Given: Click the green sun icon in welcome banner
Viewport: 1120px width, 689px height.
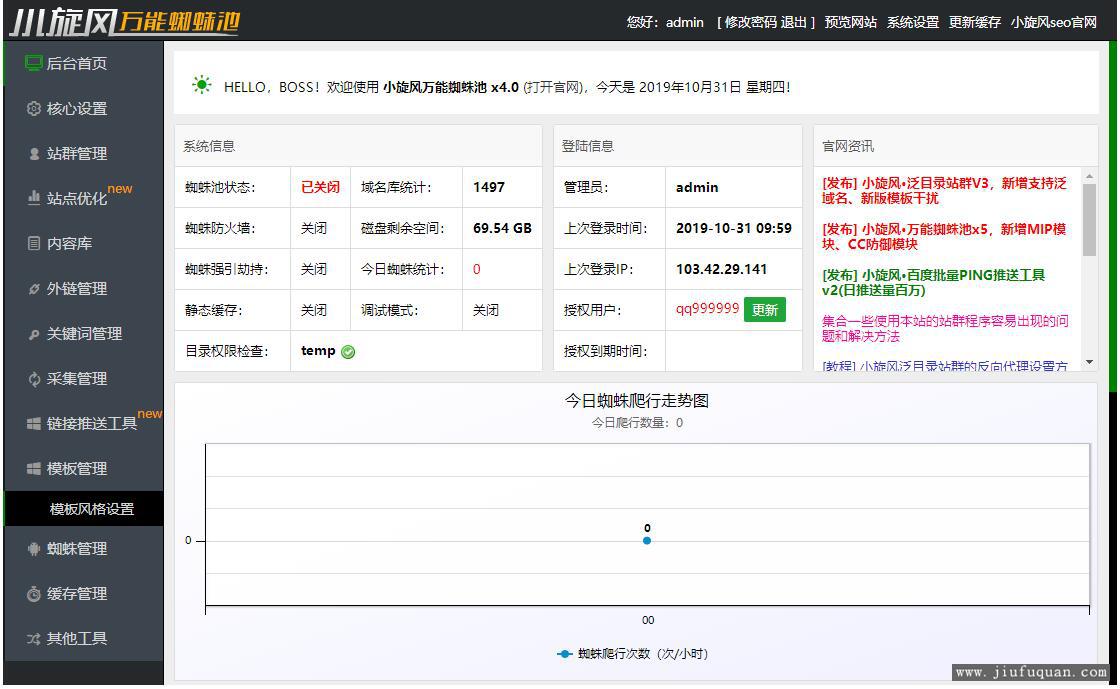Looking at the screenshot, I should (201, 86).
